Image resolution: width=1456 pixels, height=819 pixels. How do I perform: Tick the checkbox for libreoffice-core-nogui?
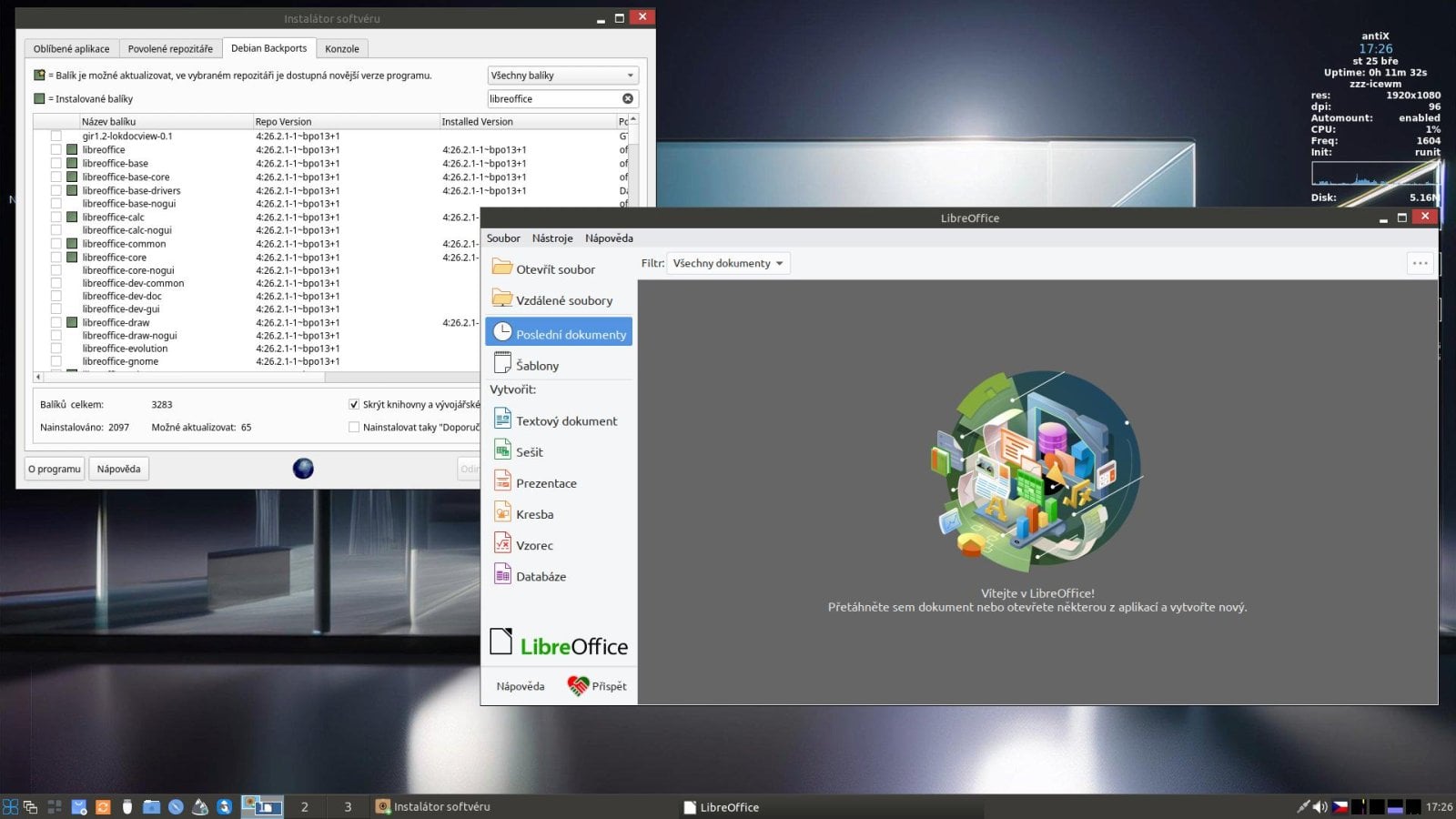click(x=56, y=270)
